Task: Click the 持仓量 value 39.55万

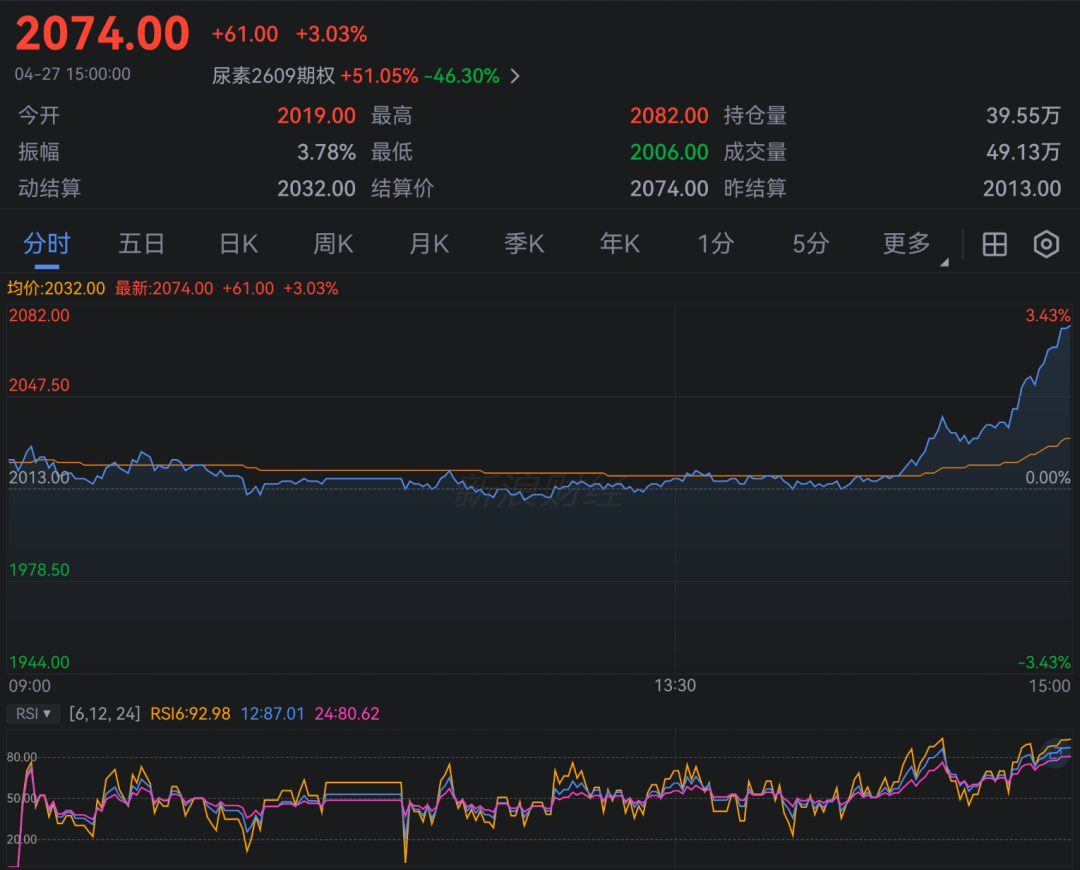Action: [1023, 116]
